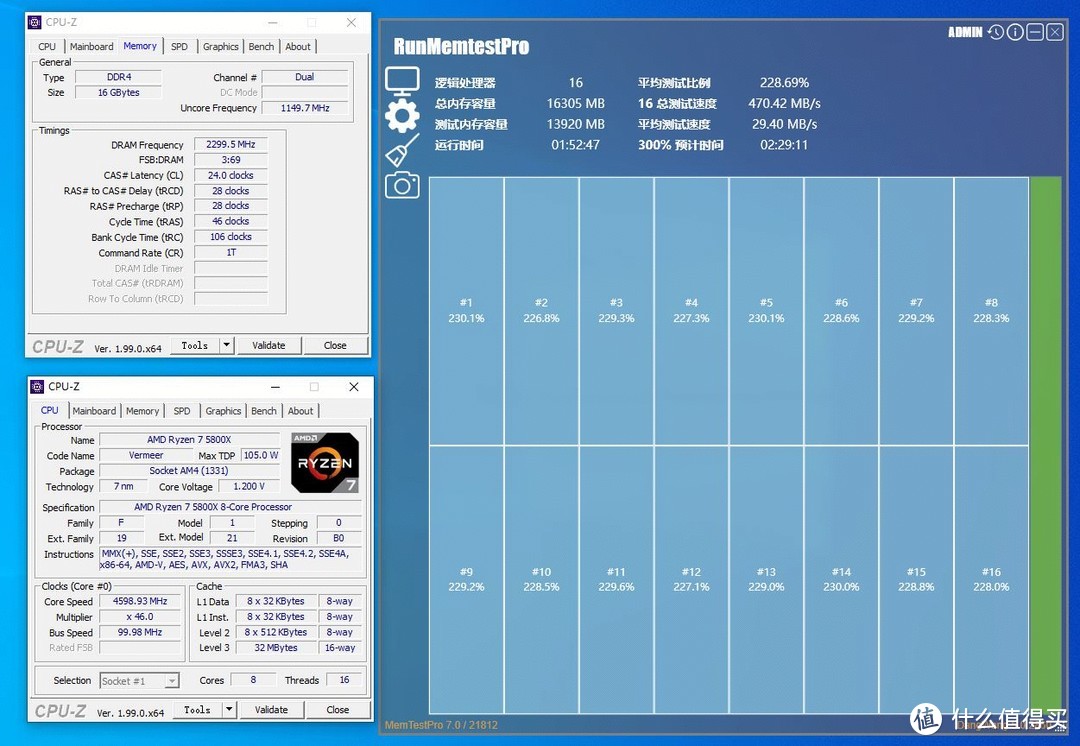
Task: Click Validate in the Memory CPU-Z window
Action: (x=269, y=345)
